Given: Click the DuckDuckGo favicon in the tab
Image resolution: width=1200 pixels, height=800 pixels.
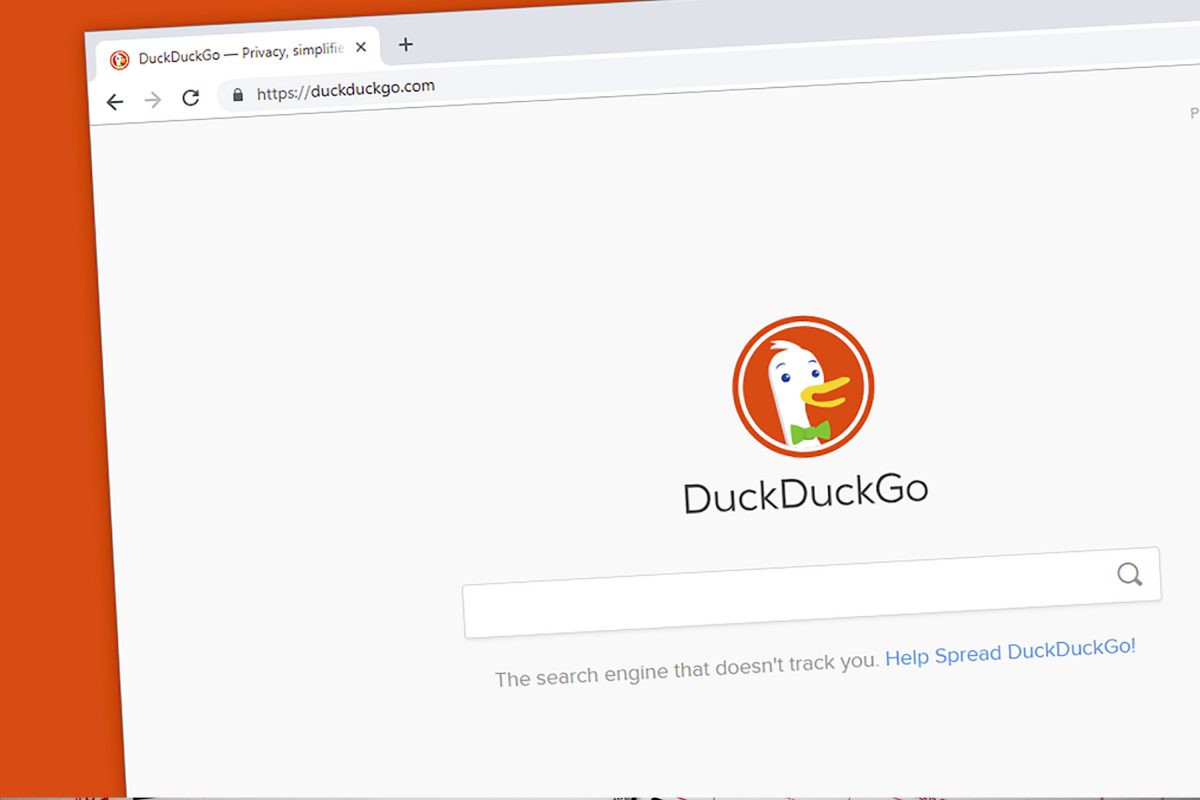Looking at the screenshot, I should point(119,60).
